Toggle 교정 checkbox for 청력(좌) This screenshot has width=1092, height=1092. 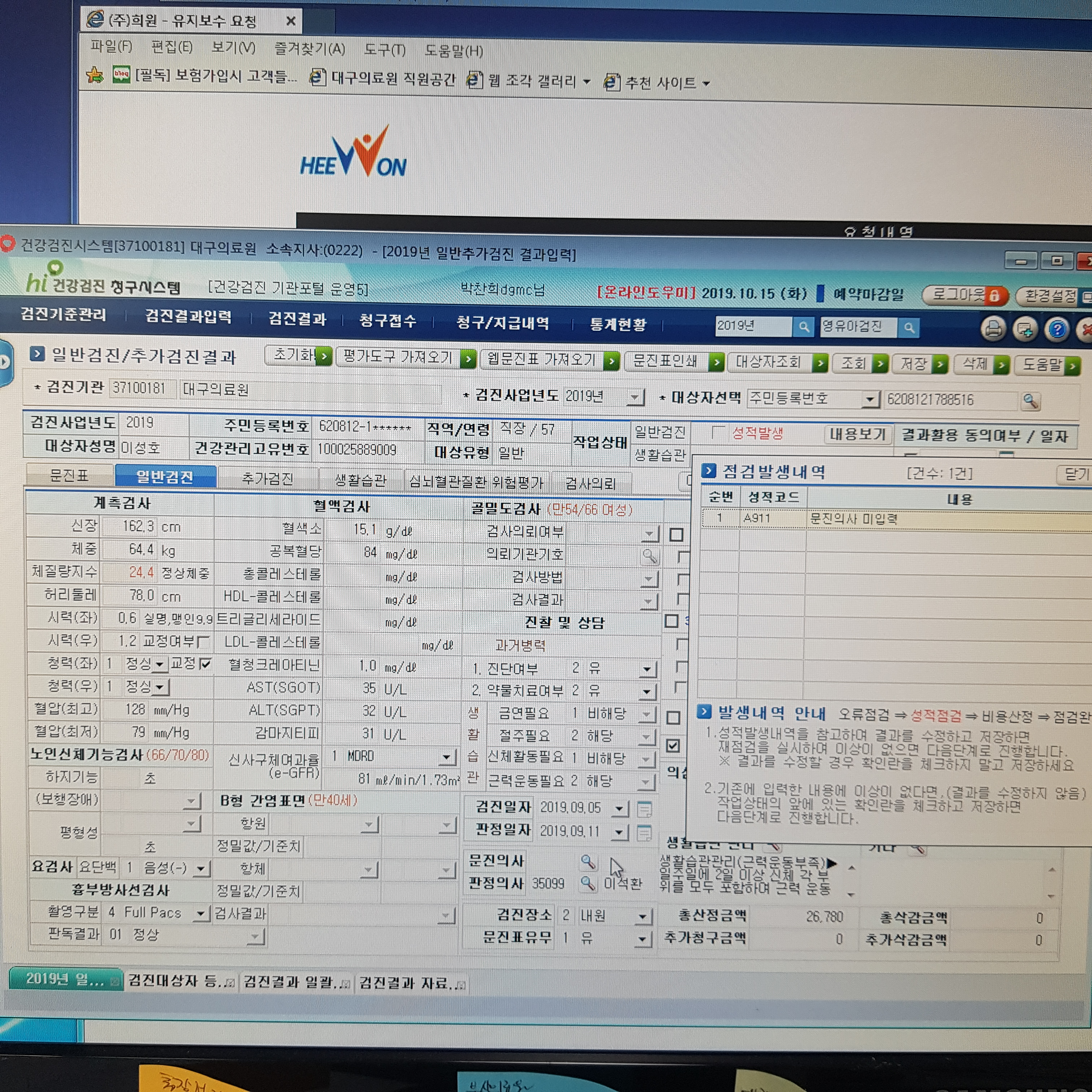click(x=206, y=664)
